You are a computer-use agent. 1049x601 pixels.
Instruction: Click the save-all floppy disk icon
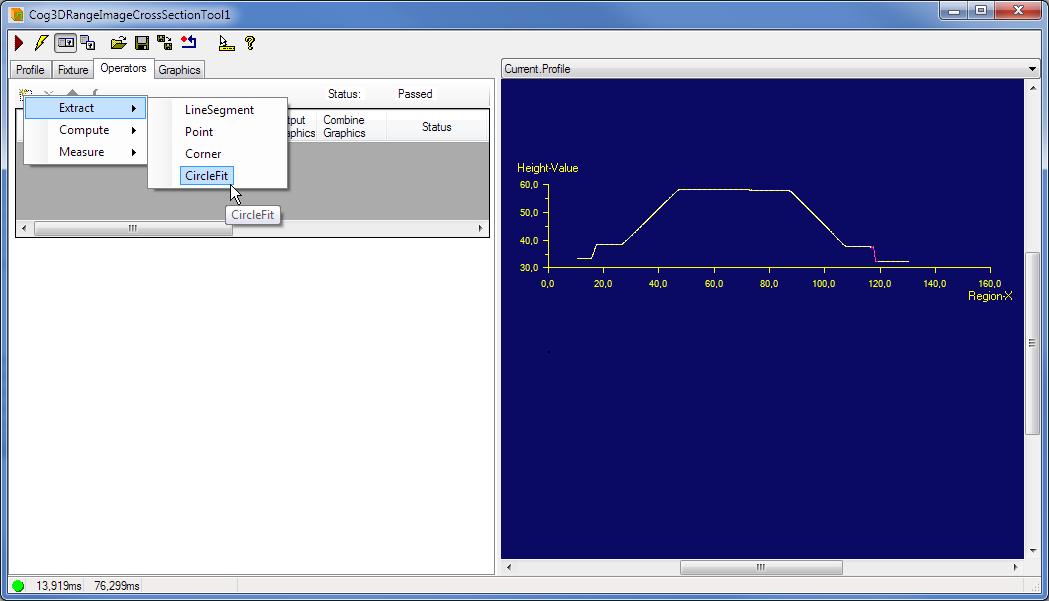click(163, 42)
